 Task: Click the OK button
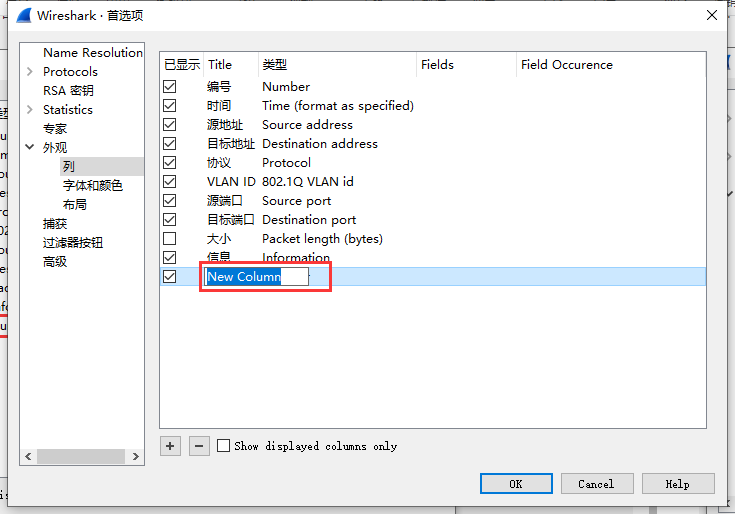click(x=516, y=484)
